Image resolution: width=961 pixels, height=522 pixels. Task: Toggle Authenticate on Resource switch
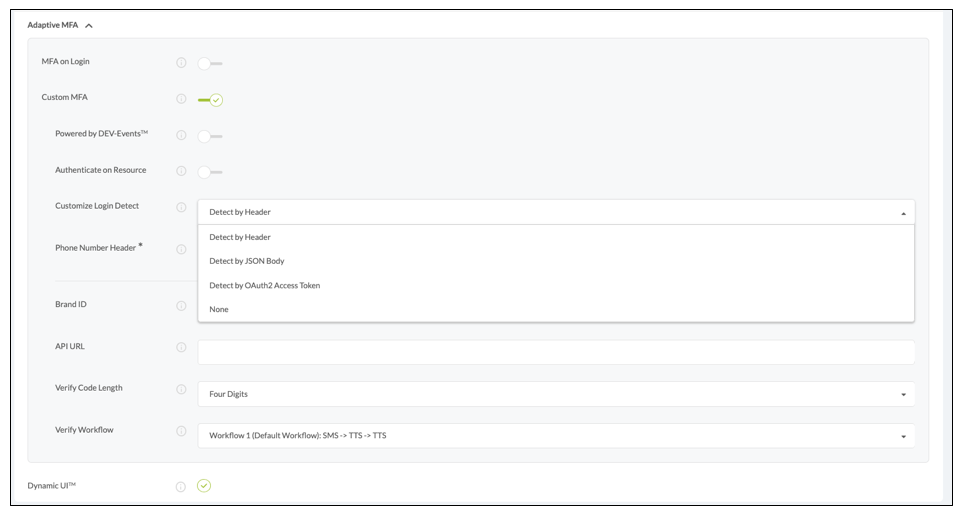tap(209, 171)
